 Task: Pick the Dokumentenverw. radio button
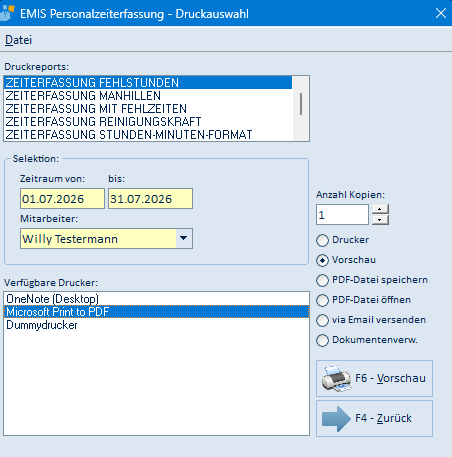[x=322, y=340]
